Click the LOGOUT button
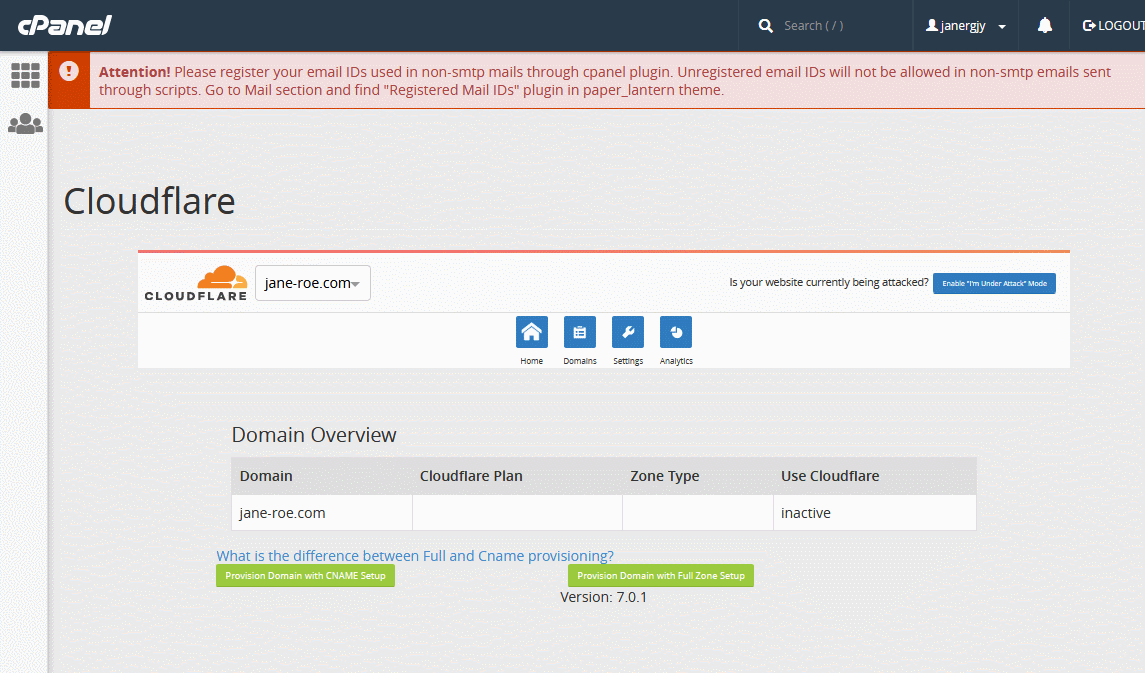The height and width of the screenshot is (673, 1145). coord(1113,26)
